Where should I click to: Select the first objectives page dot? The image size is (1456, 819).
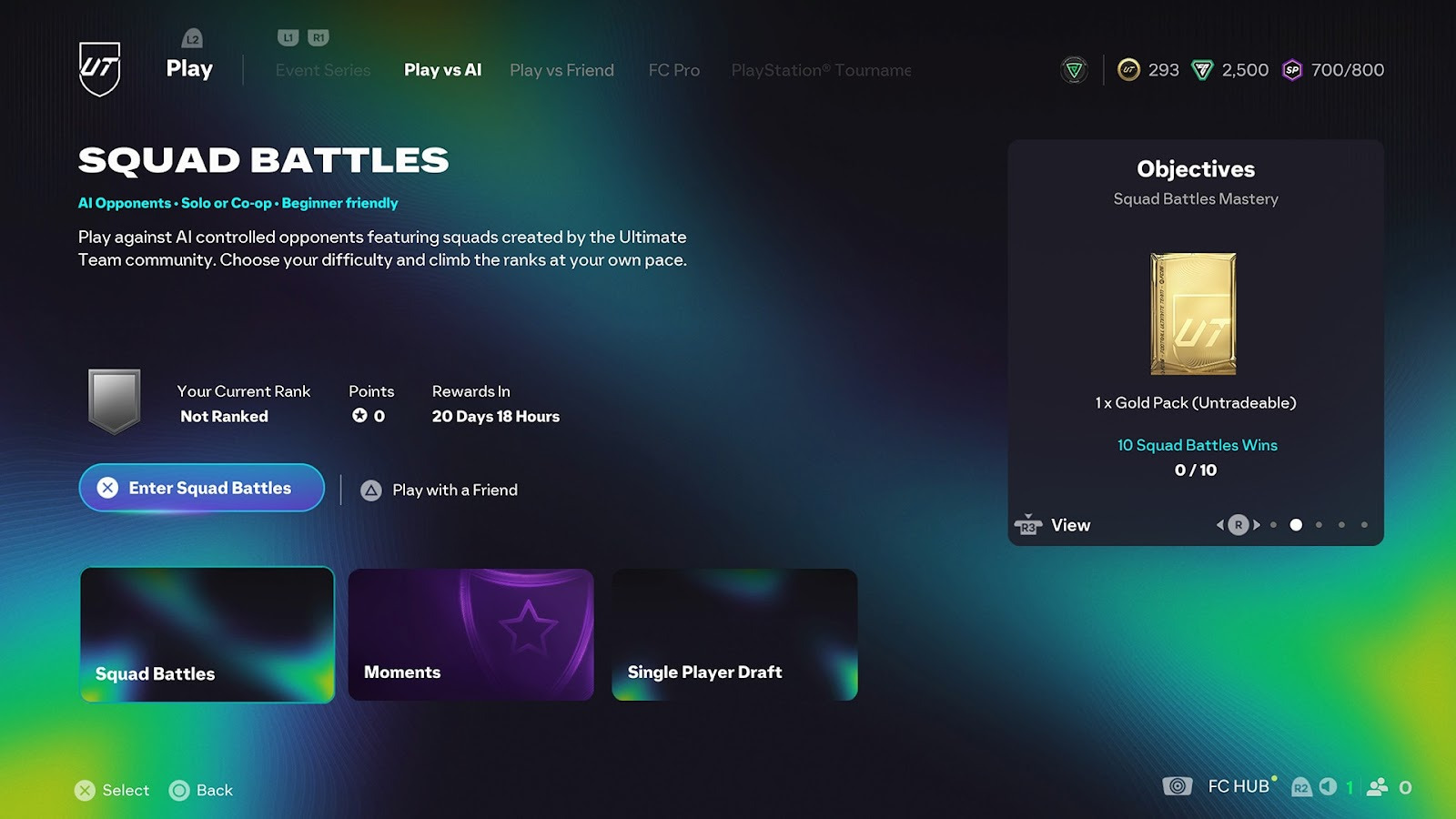pos(1273,525)
